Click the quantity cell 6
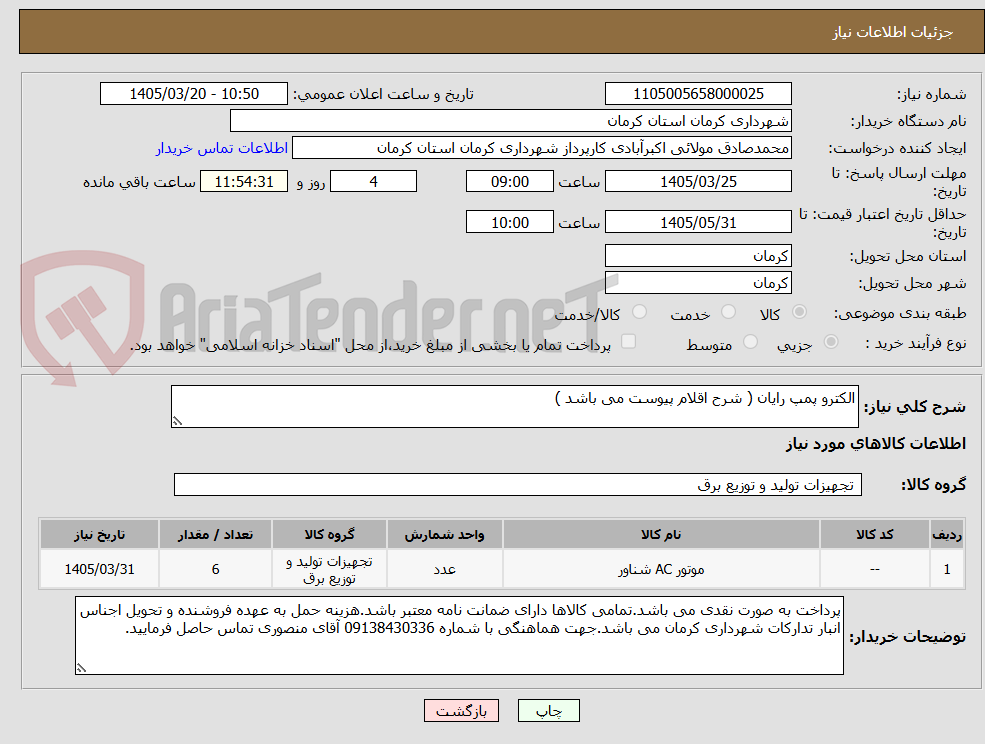The width and height of the screenshot is (985, 744). [215, 569]
